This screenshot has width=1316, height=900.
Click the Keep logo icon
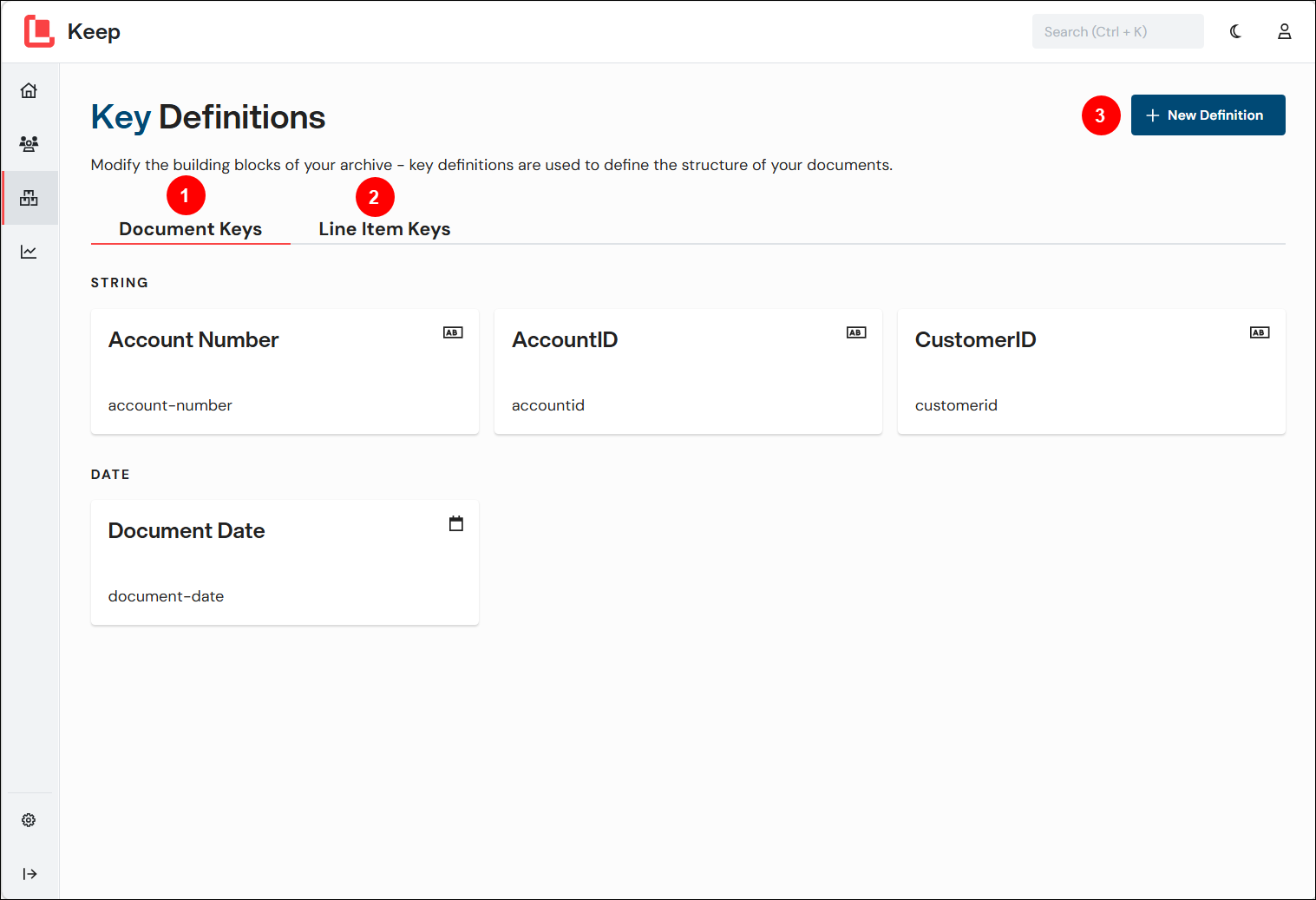point(39,31)
